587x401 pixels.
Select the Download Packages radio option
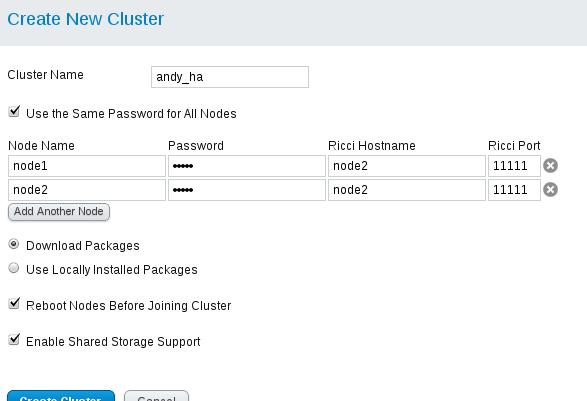coord(14,244)
